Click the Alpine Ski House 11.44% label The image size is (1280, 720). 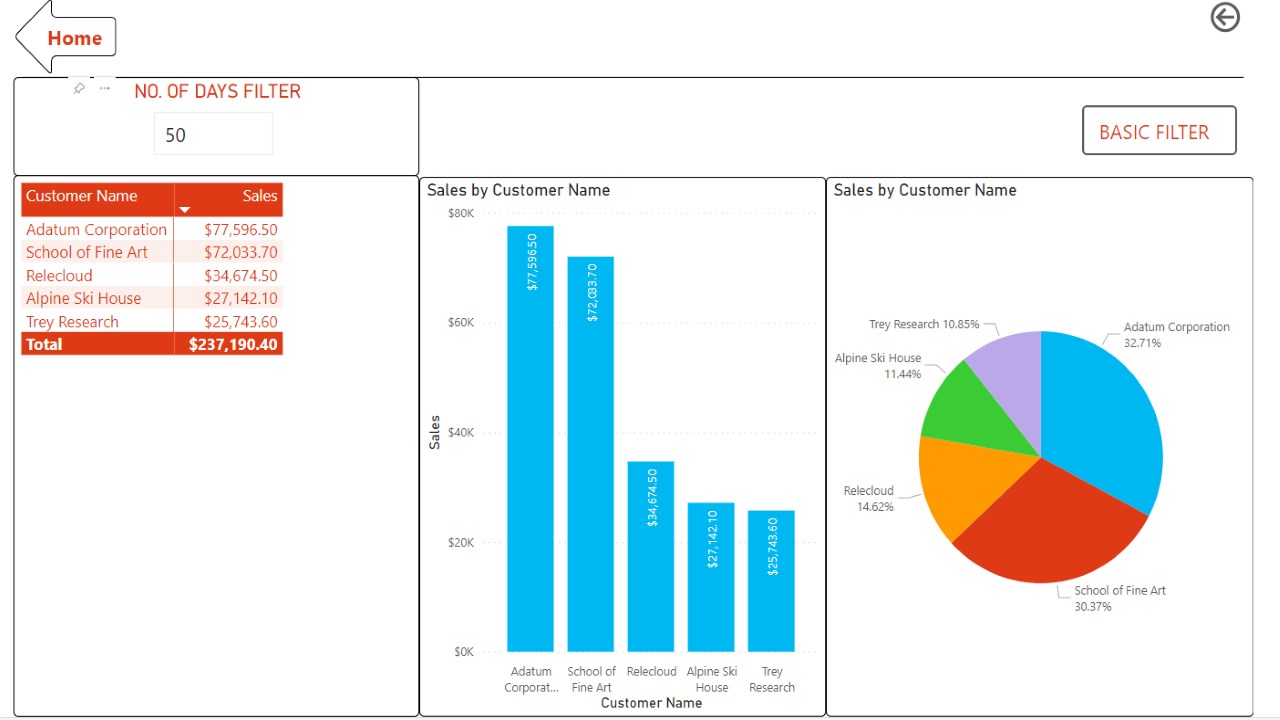[878, 365]
